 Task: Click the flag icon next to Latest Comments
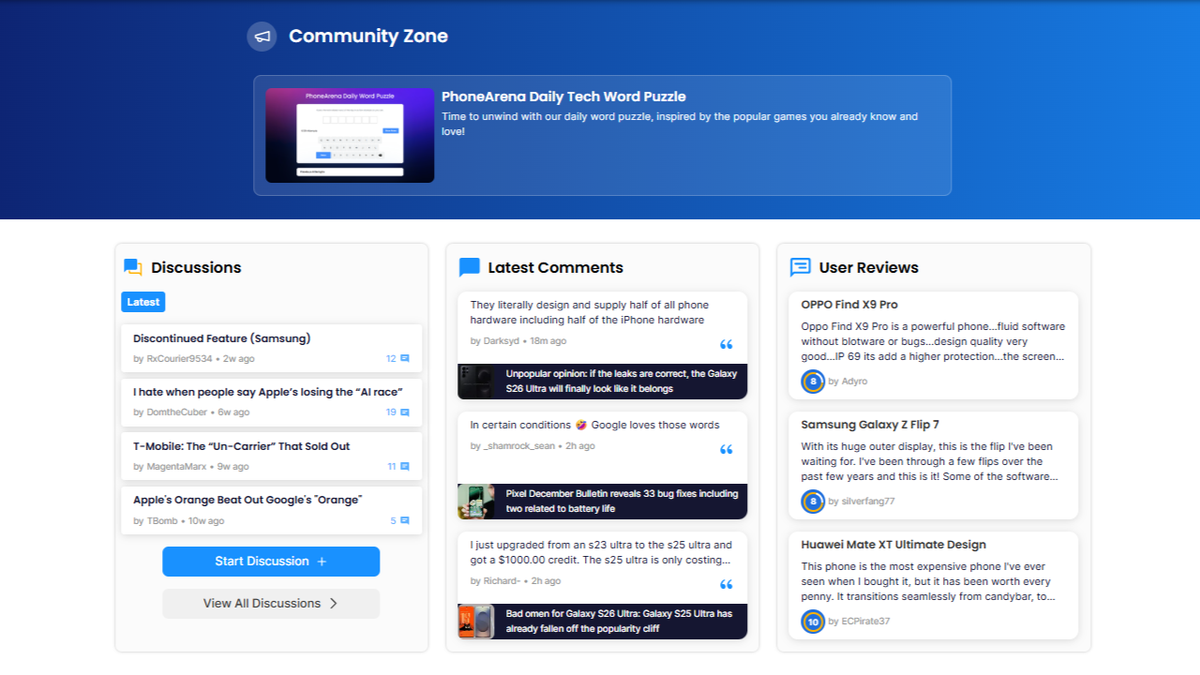467,266
